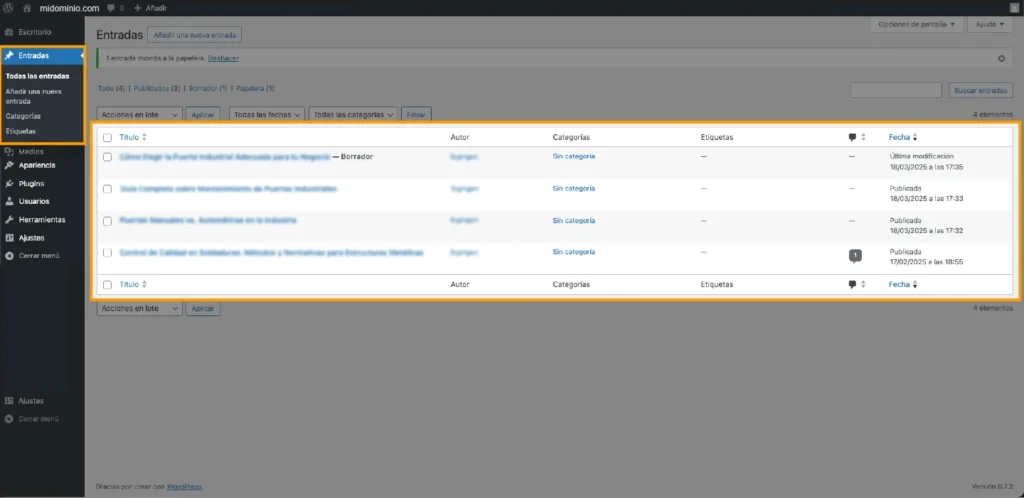
Task: Open the 'Control de Calidad en Soldaduras' entry title
Action: click(271, 253)
